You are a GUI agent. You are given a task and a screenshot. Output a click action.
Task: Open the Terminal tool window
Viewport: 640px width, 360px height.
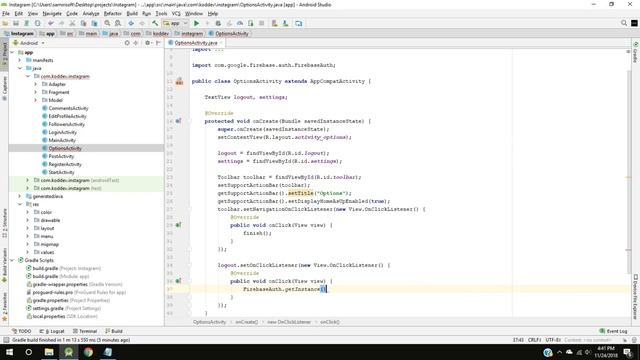coord(85,331)
